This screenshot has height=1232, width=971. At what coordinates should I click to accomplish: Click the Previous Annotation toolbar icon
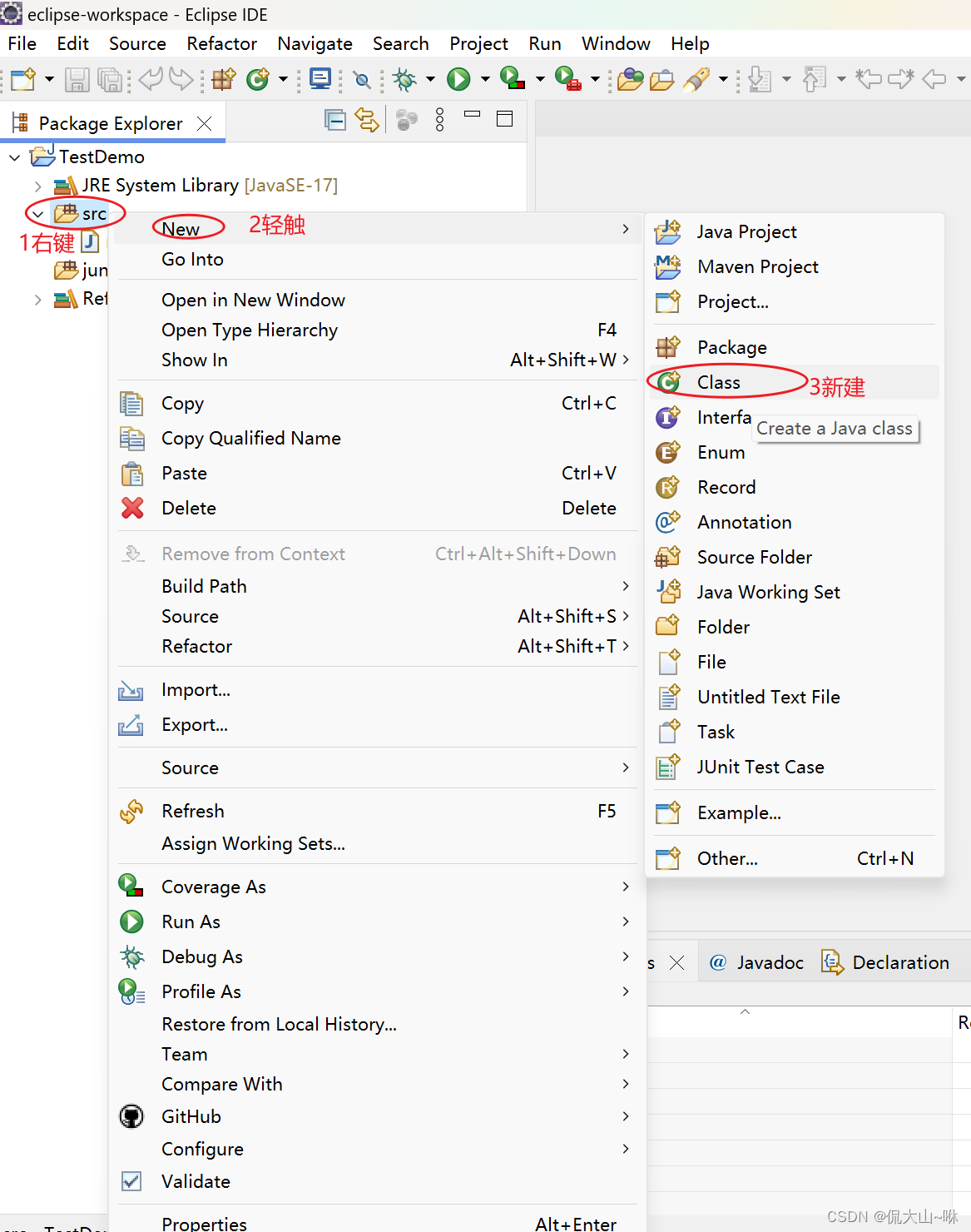point(815,79)
